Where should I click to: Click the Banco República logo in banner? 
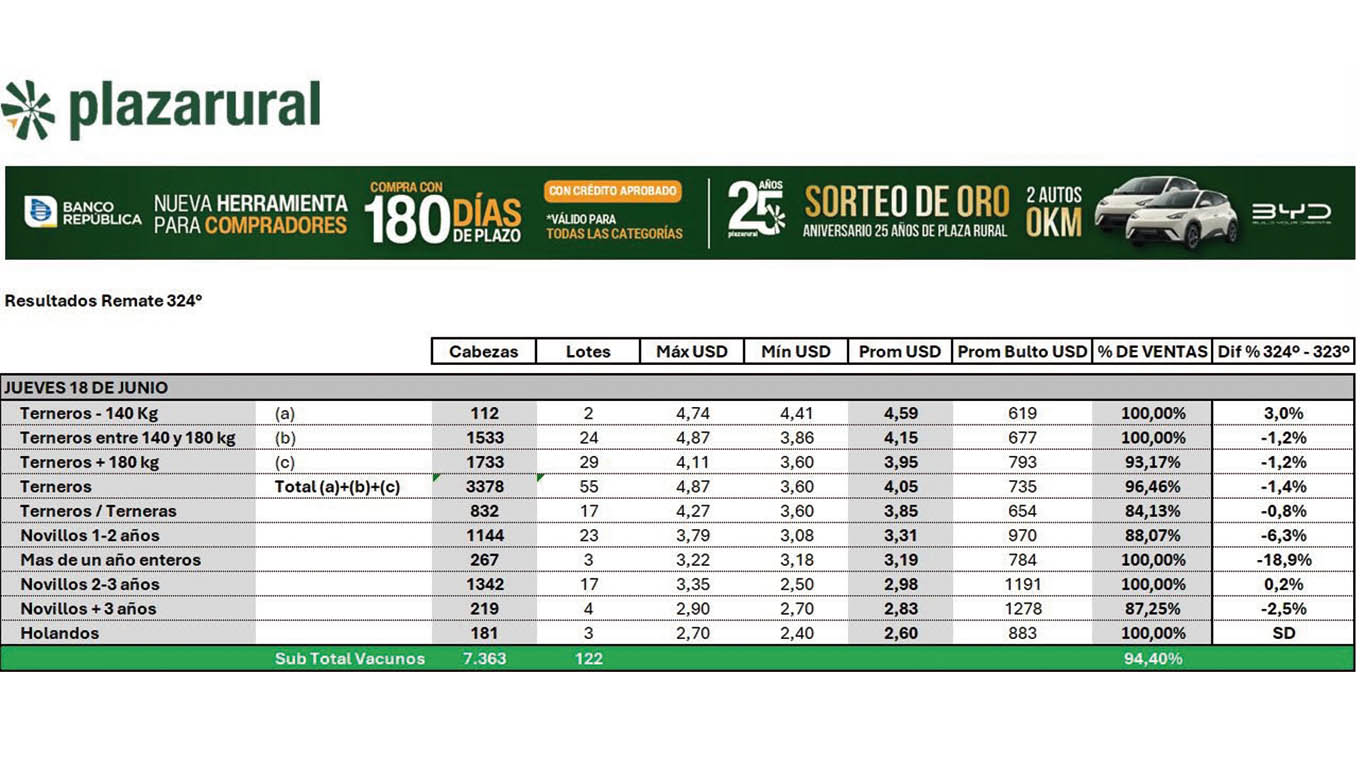click(83, 212)
